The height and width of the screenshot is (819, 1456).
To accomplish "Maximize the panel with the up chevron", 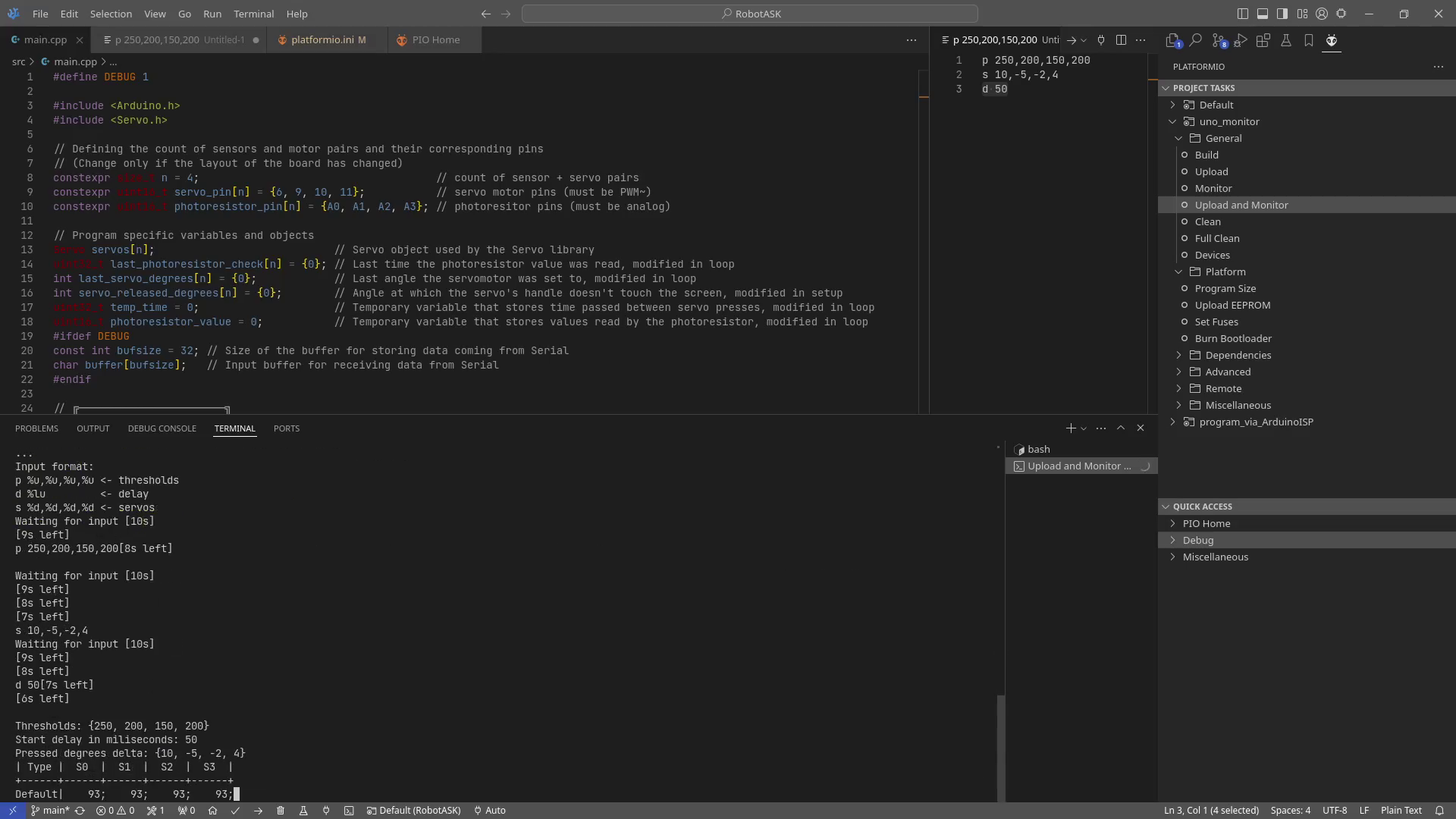I will click(x=1121, y=428).
